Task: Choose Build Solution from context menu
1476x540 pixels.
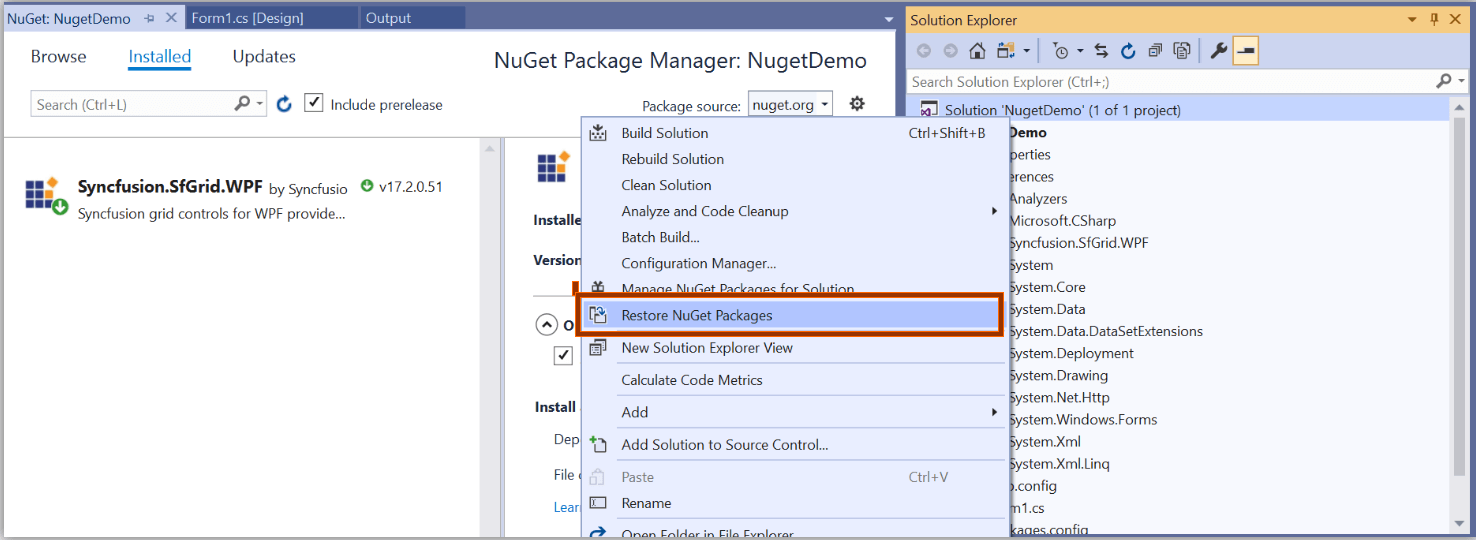Action: [664, 133]
